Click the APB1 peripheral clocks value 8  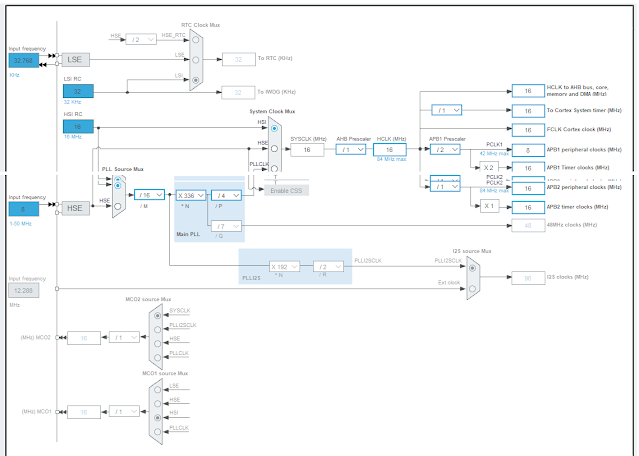pos(528,150)
